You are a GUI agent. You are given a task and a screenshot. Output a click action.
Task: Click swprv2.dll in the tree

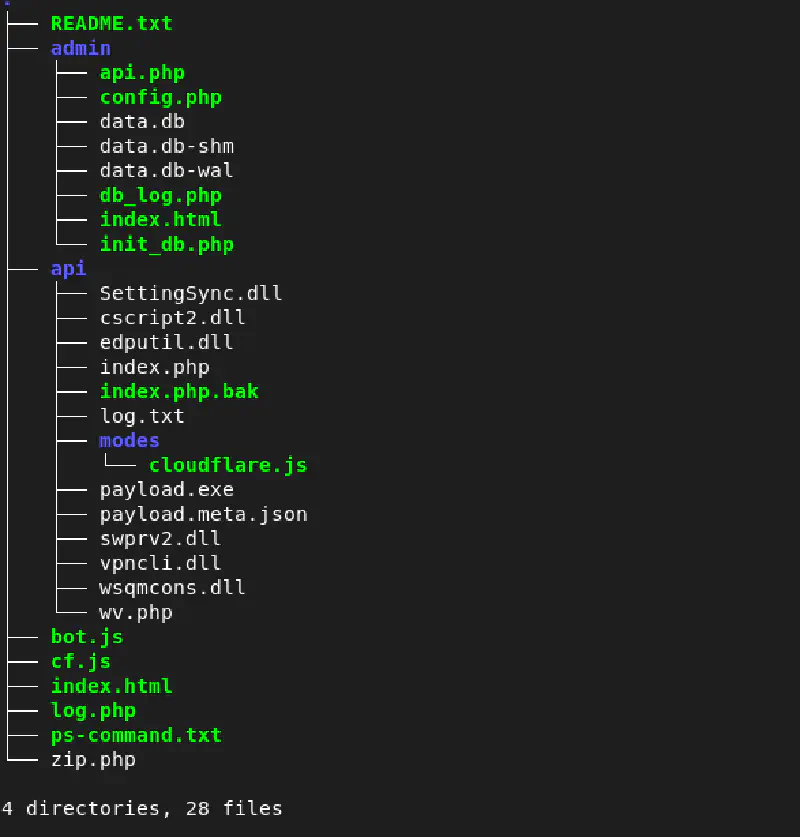160,539
